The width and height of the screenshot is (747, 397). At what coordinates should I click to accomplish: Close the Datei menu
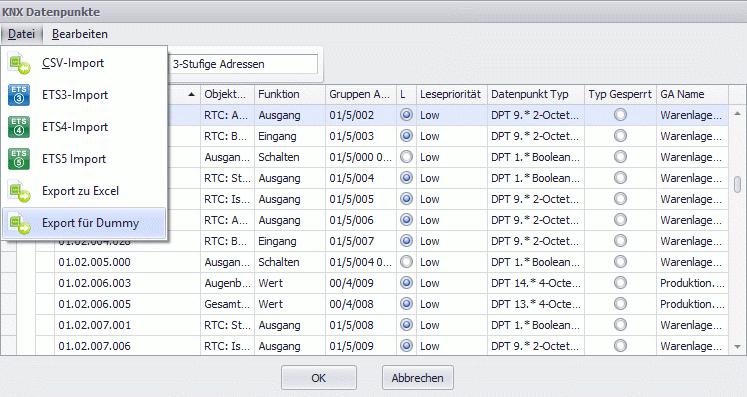[21, 34]
